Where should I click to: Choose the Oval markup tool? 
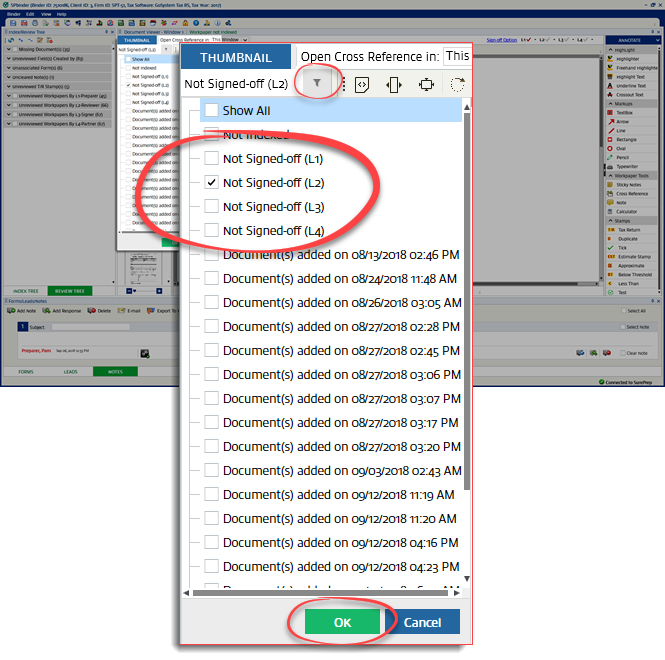(617, 148)
